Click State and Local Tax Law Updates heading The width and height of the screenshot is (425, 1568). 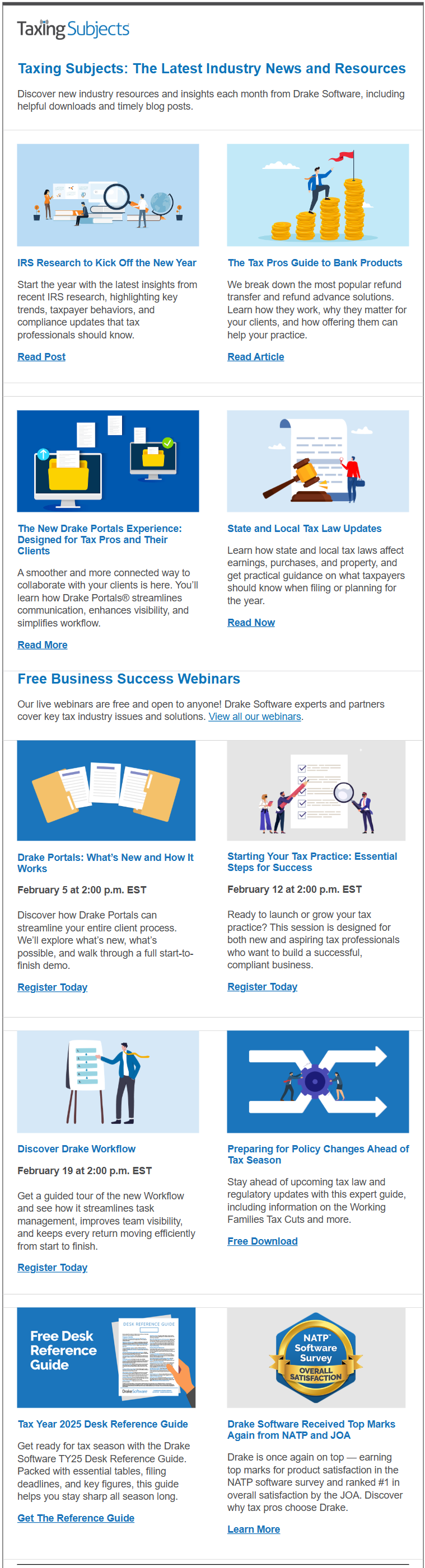[304, 528]
